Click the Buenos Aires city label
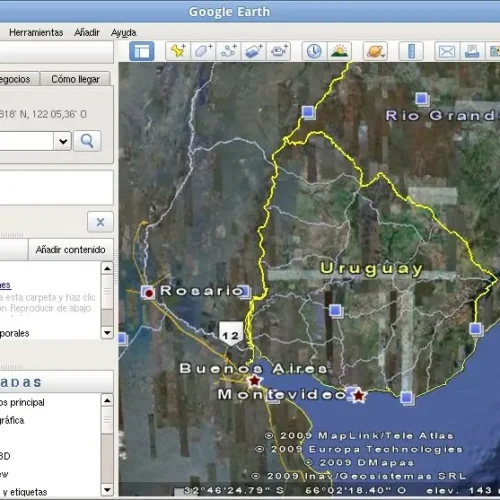This screenshot has width=500, height=500. coord(253,368)
